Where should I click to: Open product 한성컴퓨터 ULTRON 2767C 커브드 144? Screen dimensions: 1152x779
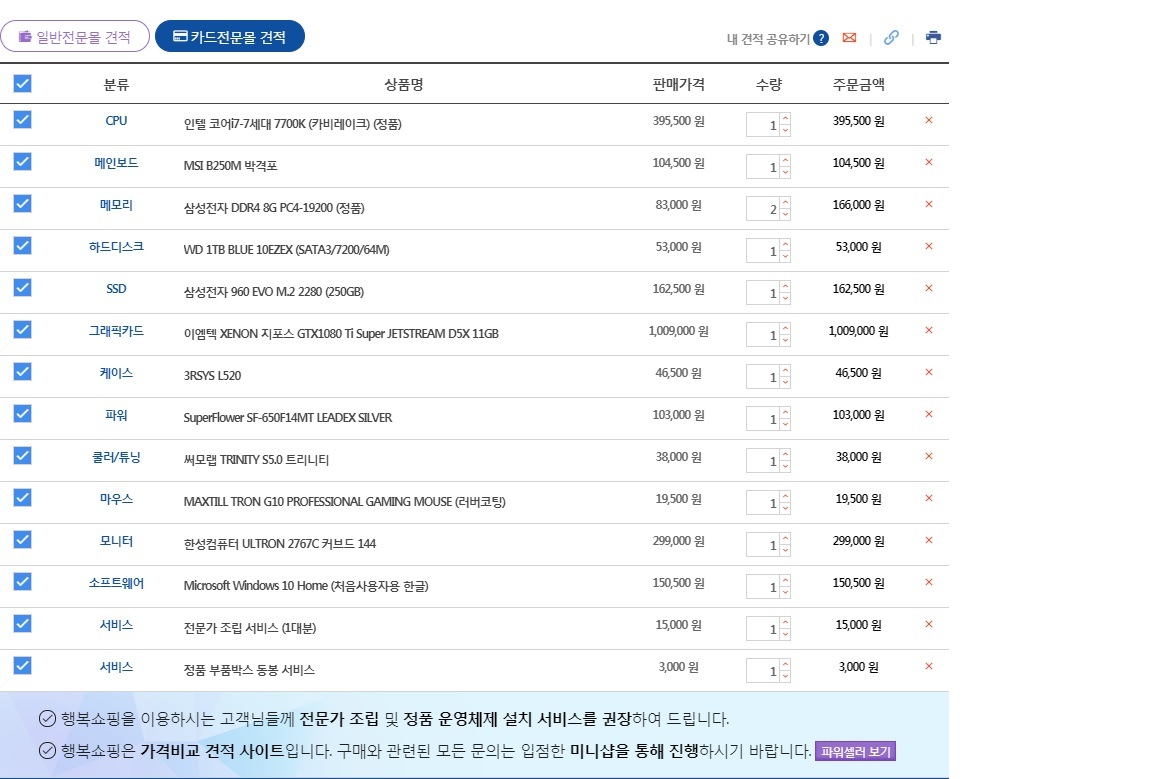pyautogui.click(x=279, y=543)
